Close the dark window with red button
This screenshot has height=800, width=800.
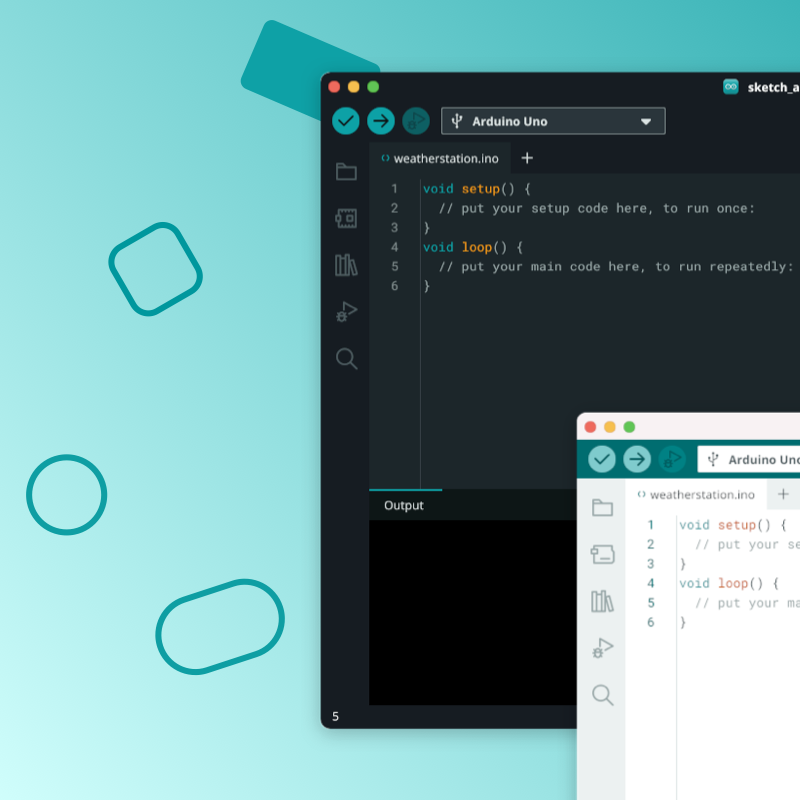click(334, 87)
